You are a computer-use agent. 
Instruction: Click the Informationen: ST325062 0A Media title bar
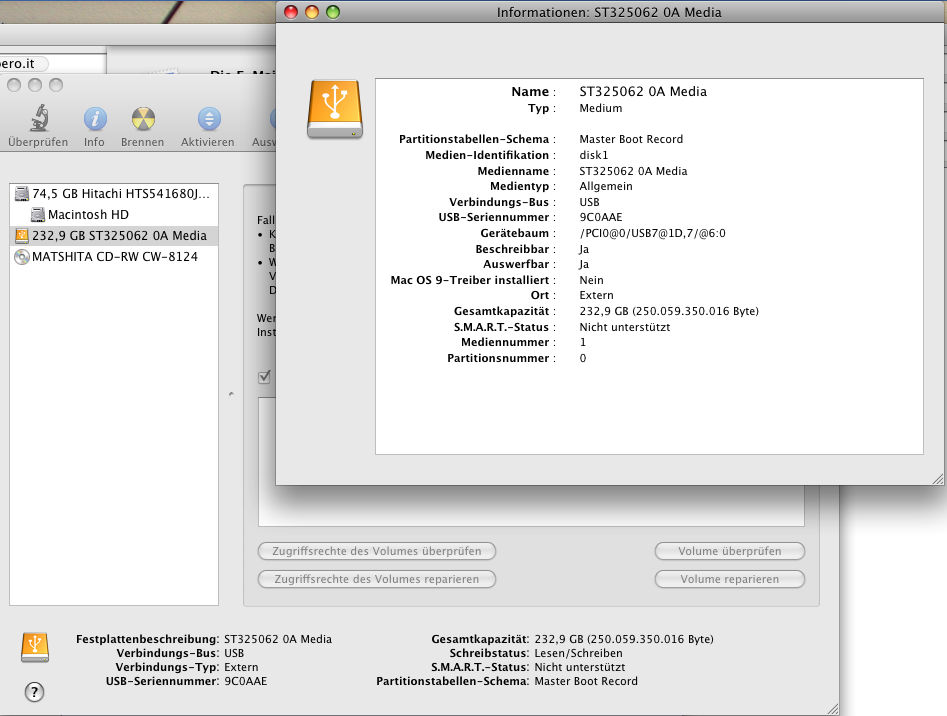pyautogui.click(x=609, y=12)
